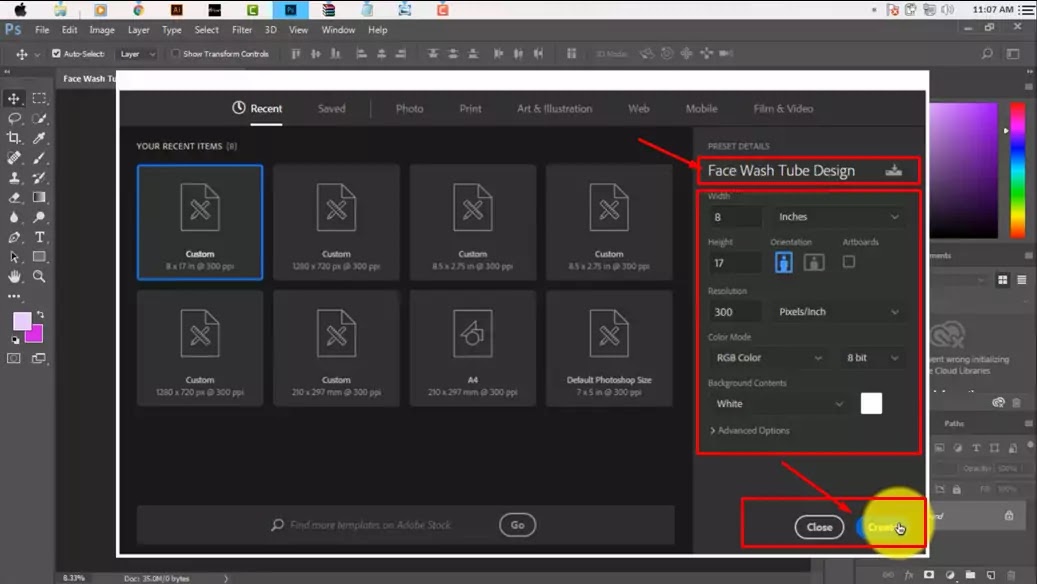The image size is (1037, 584).
Task: Select the Hand tool
Action: point(13,276)
